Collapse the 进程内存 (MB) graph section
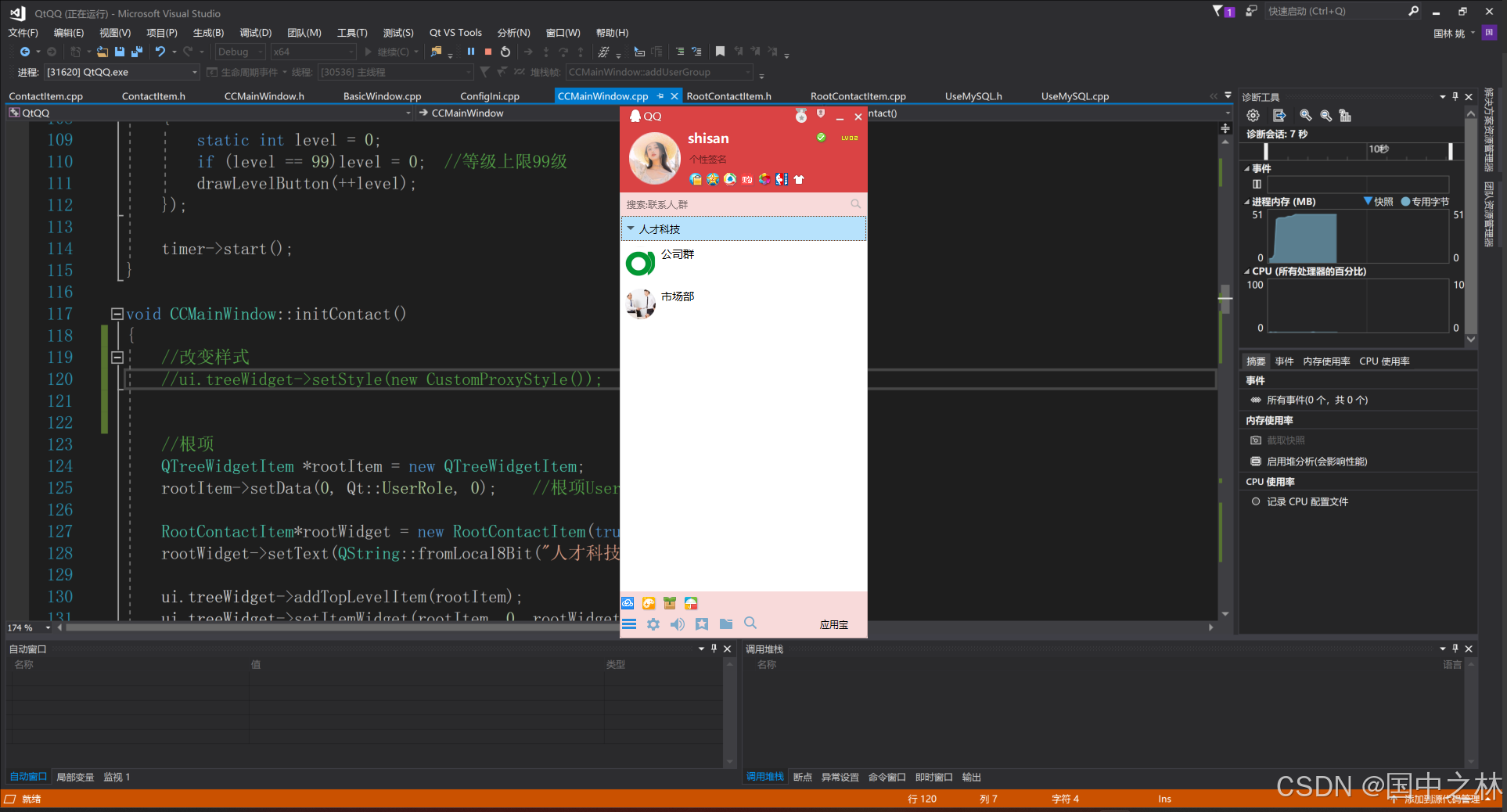 [1247, 202]
